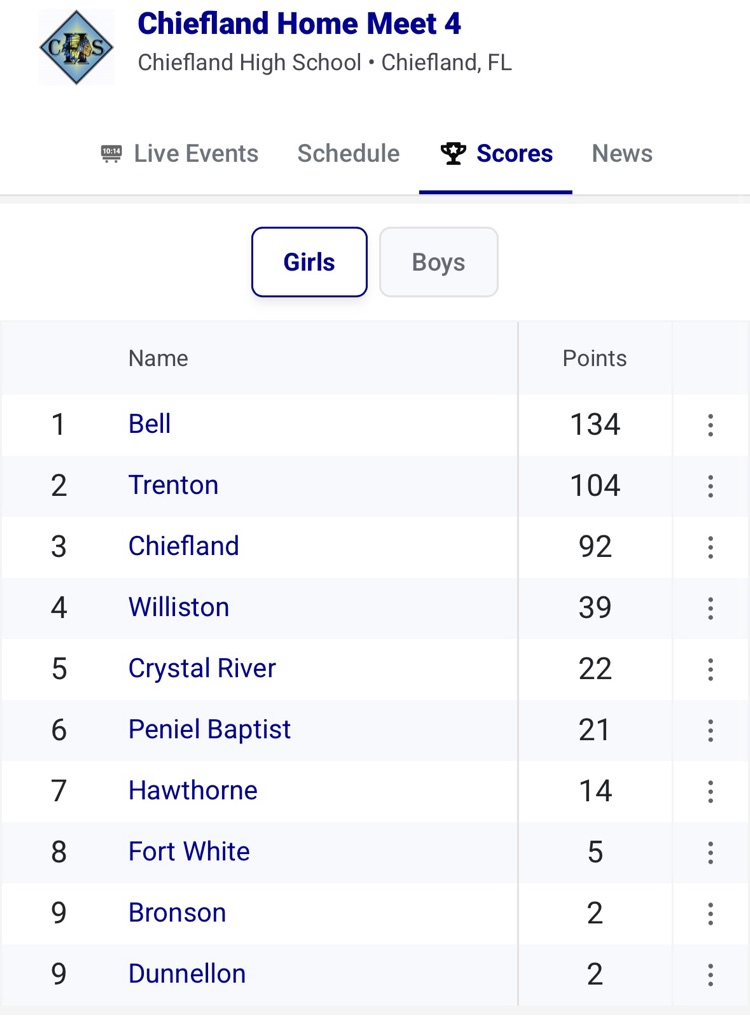
Task: Open the Live Events tab
Action: pos(180,154)
